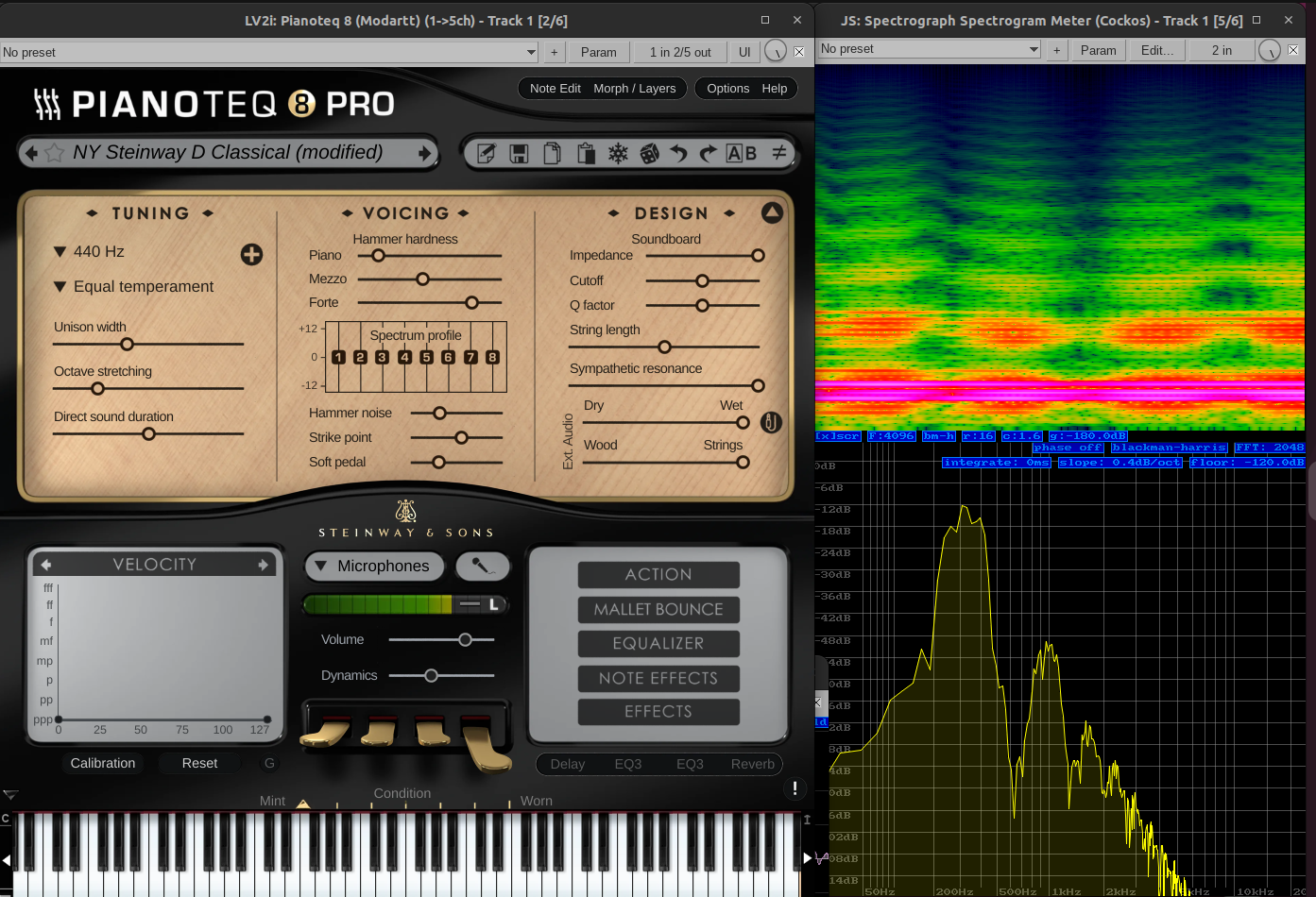The height and width of the screenshot is (897, 1316).
Task: Click the EFFECTS button
Action: 658,711
